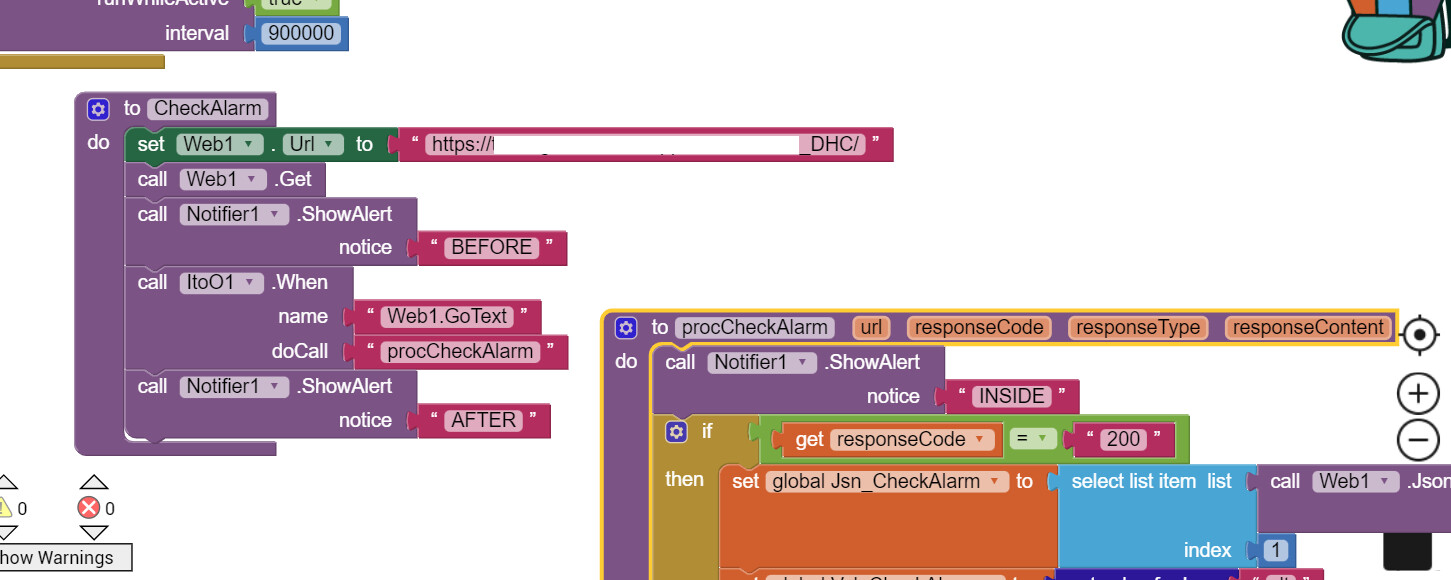Click the recenter workspace crosshair icon

click(x=1419, y=335)
